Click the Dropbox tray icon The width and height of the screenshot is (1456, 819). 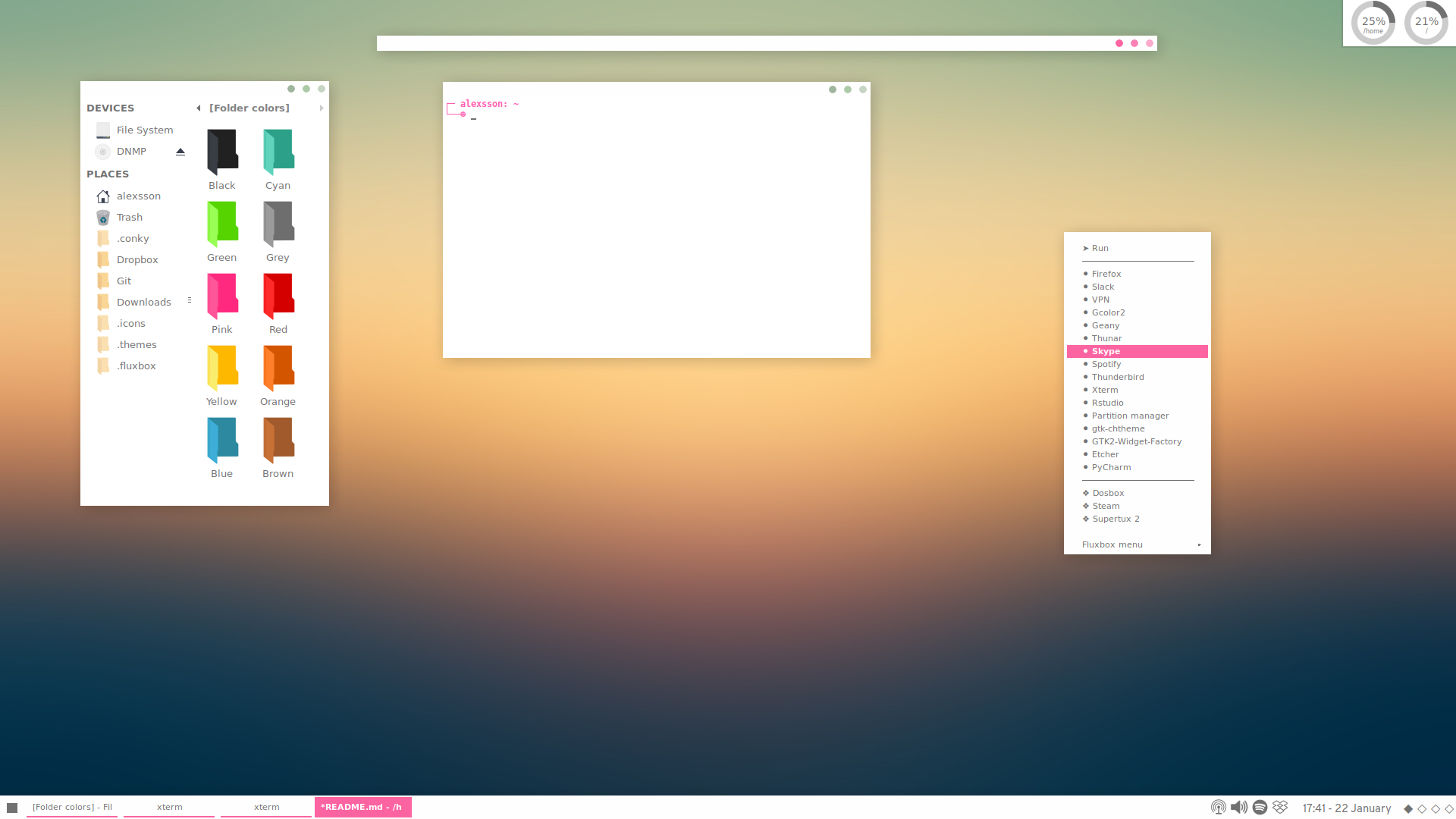pyautogui.click(x=1280, y=808)
